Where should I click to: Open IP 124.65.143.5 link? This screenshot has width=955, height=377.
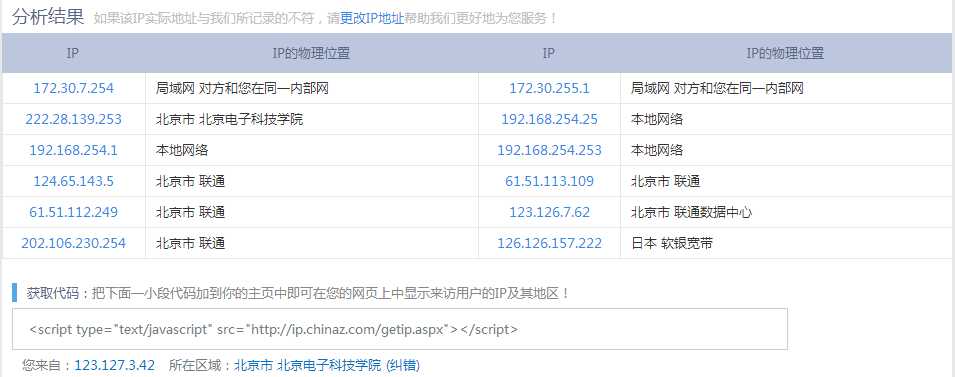(73, 181)
